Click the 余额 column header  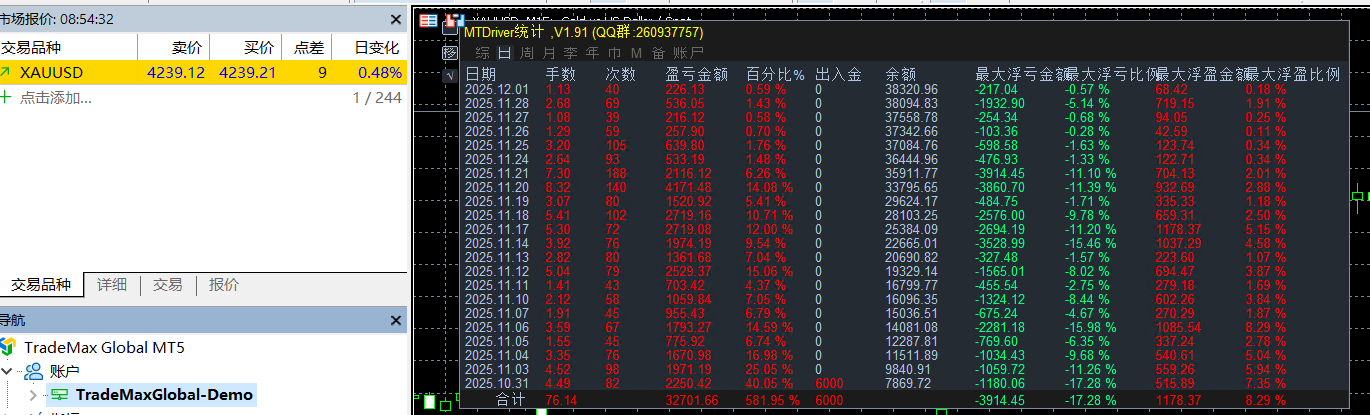[900, 74]
